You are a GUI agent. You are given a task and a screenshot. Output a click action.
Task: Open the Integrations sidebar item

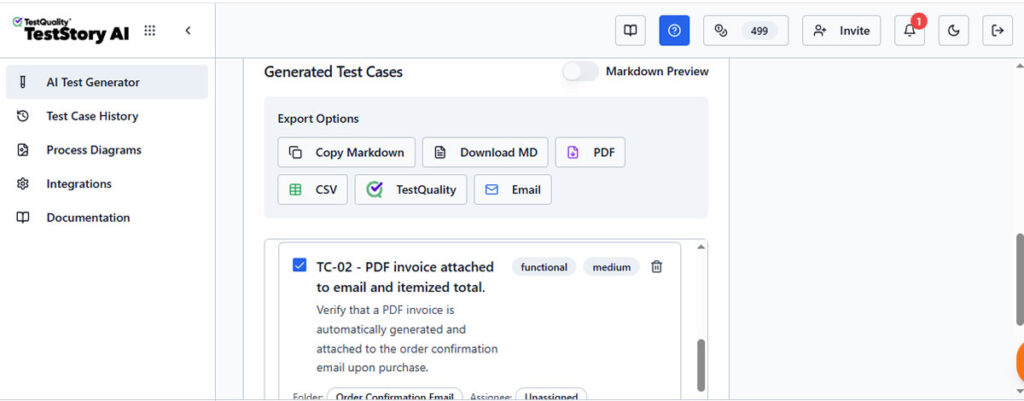pyautogui.click(x=79, y=184)
